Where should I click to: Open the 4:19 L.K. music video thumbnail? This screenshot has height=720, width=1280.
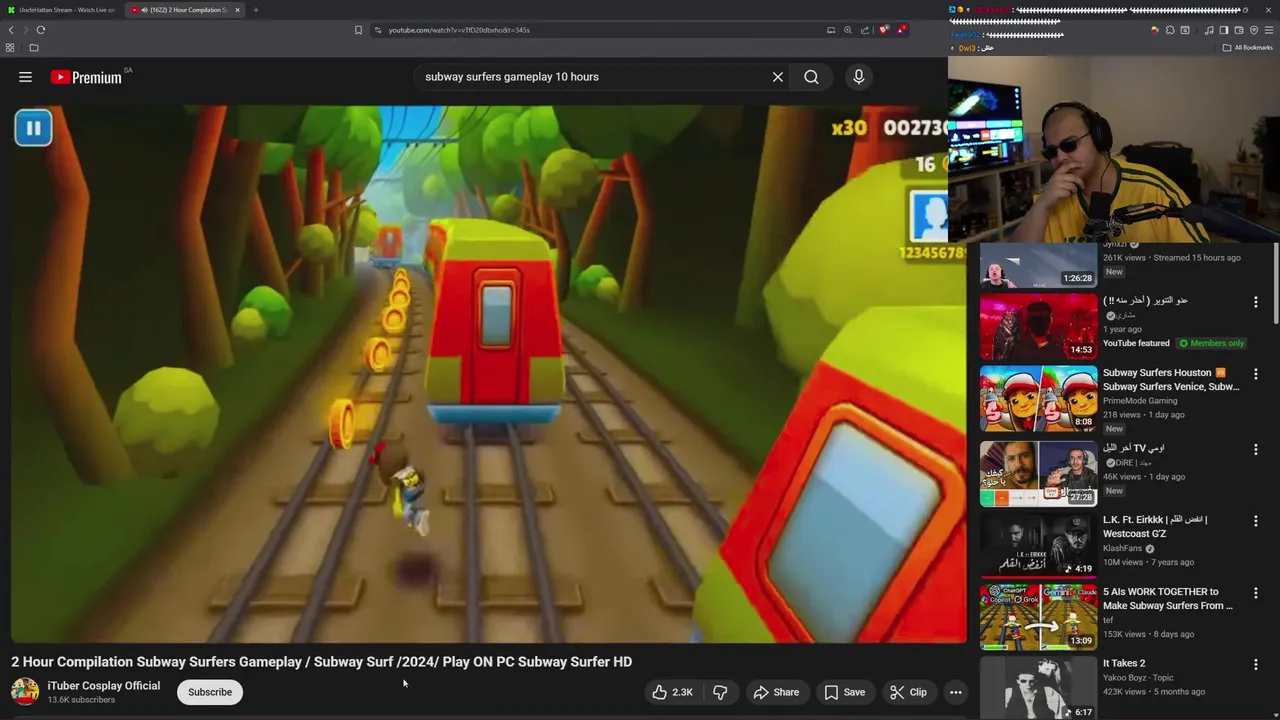click(1038, 545)
